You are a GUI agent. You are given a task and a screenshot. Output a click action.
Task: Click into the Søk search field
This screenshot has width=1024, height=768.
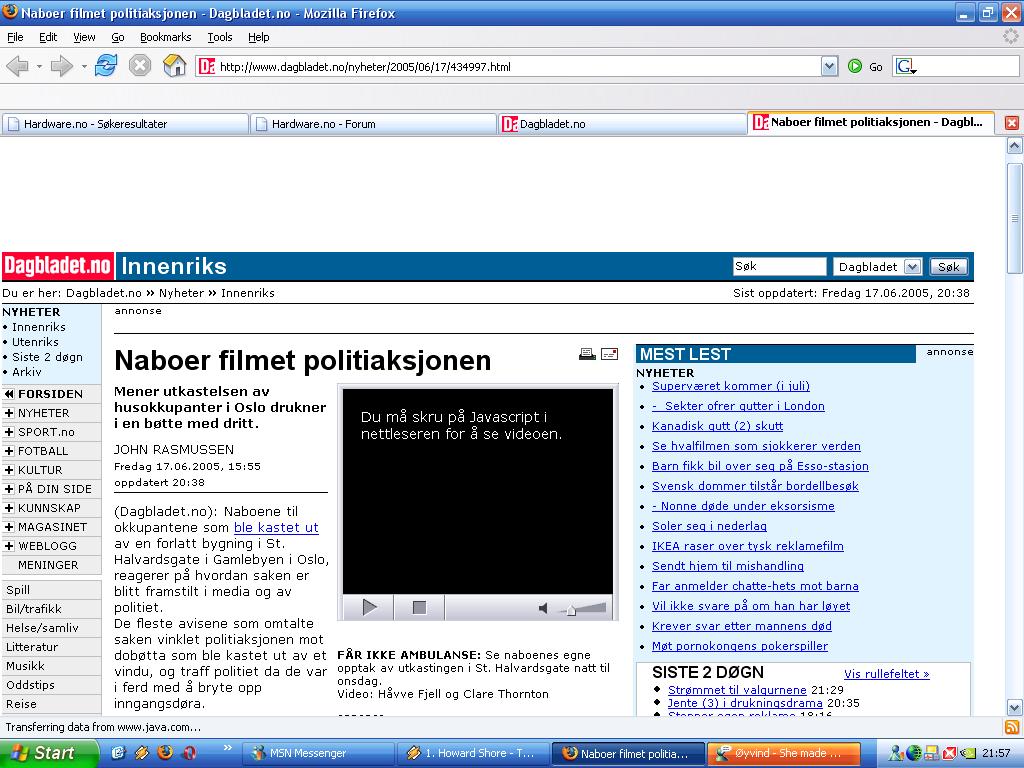[x=779, y=266]
